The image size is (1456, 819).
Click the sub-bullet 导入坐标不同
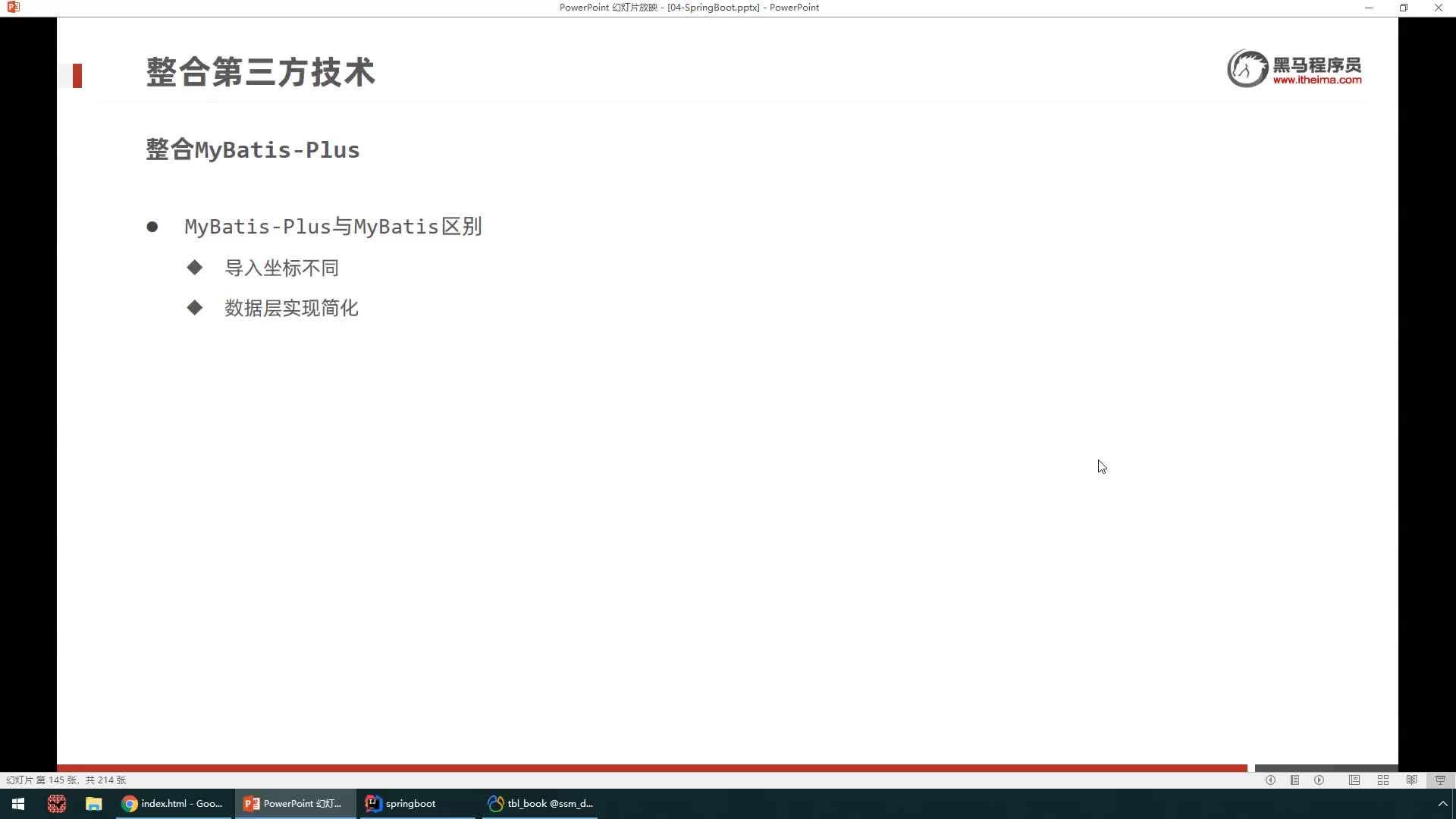point(281,268)
